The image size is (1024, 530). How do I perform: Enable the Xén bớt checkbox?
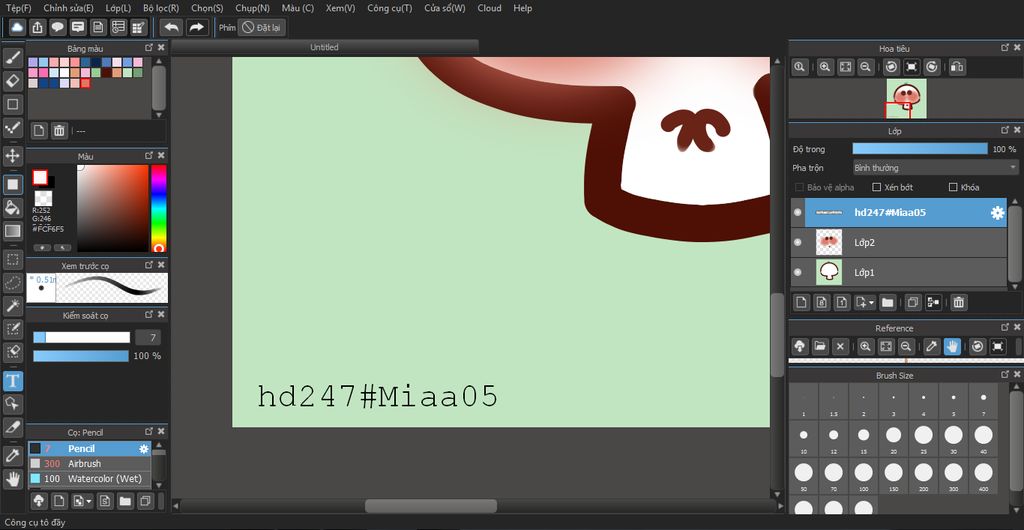pos(877,187)
